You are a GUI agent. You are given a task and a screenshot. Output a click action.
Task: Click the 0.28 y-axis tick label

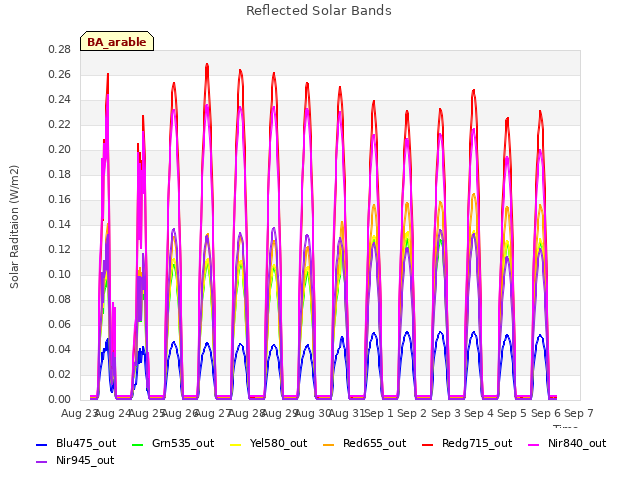pyautogui.click(x=60, y=49)
